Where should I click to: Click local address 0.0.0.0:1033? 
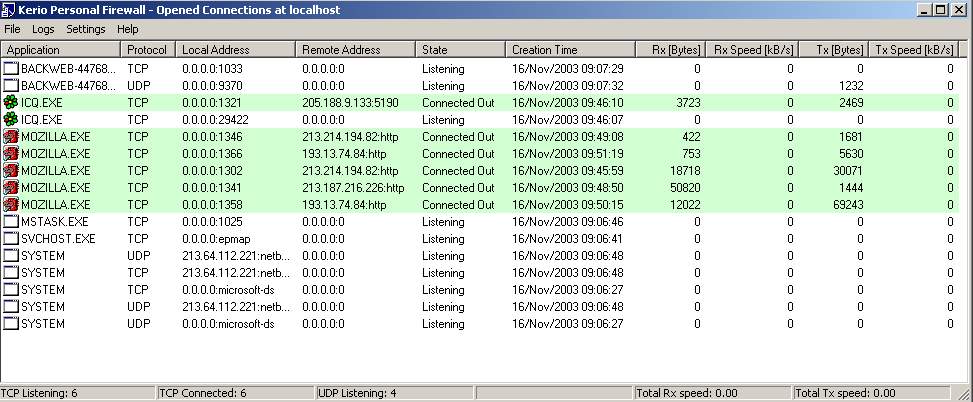coord(212,69)
